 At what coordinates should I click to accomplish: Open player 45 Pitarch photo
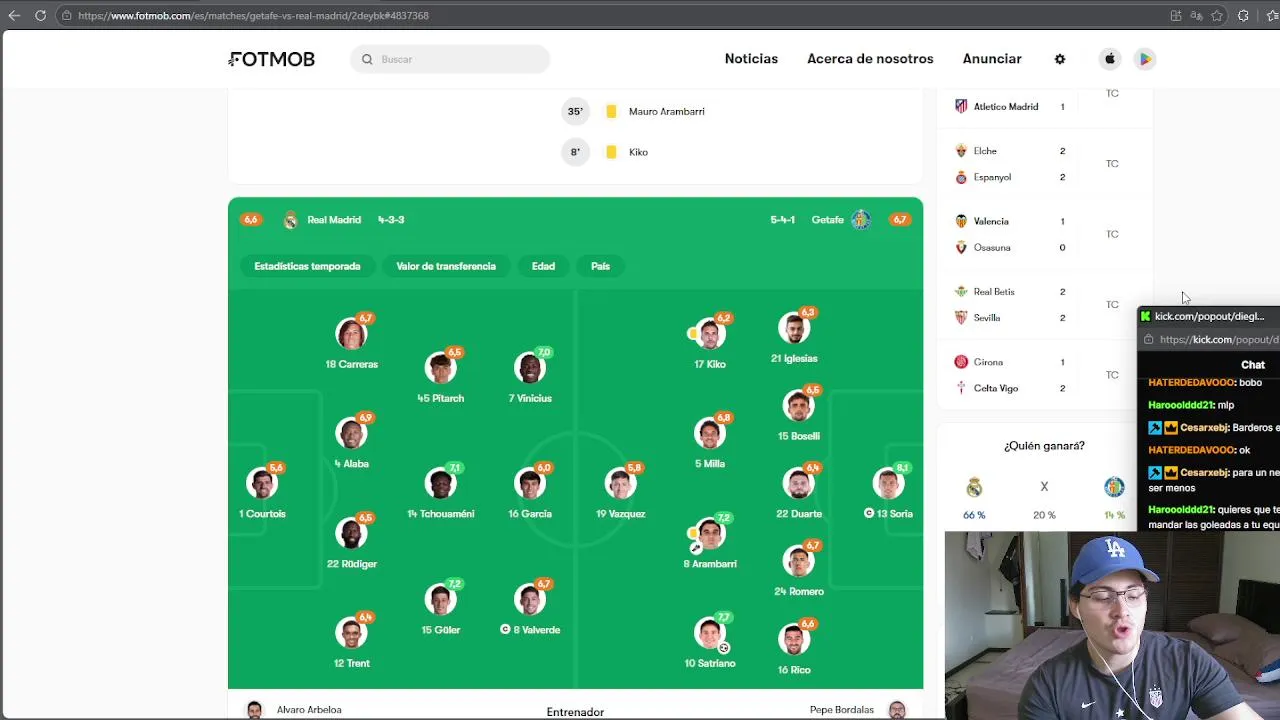point(440,368)
